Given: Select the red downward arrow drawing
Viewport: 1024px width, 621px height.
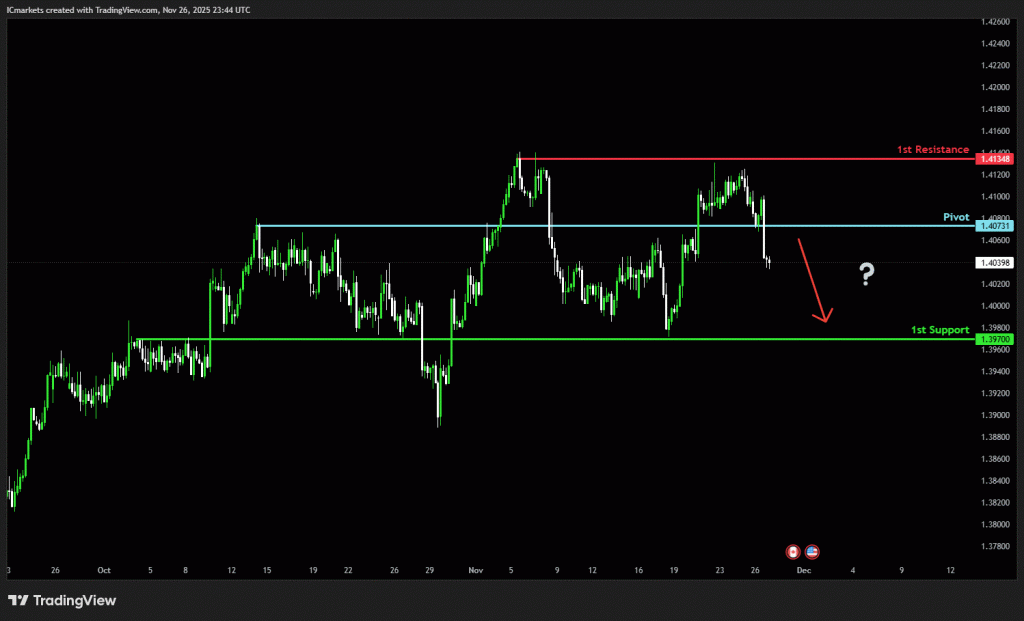Looking at the screenshot, I should point(812,282).
